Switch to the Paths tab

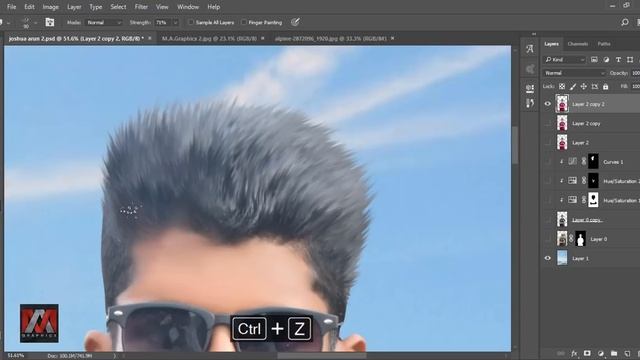pyautogui.click(x=604, y=44)
